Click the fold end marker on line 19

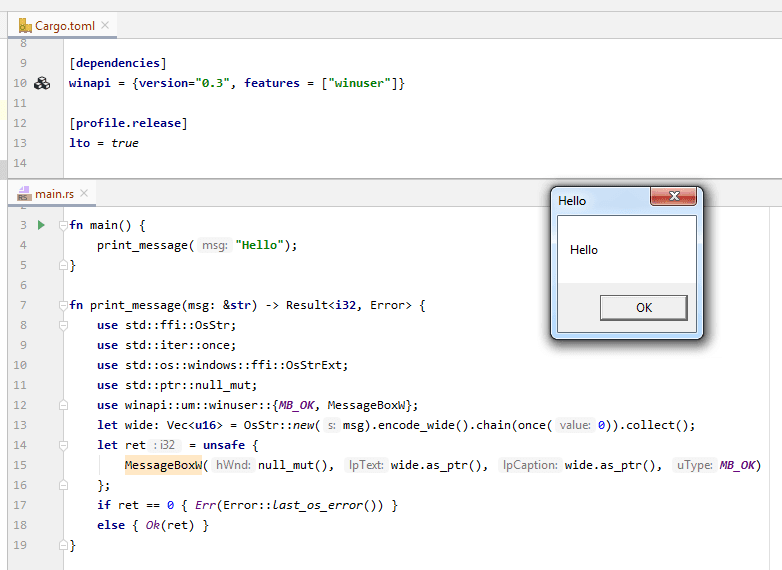[63, 545]
